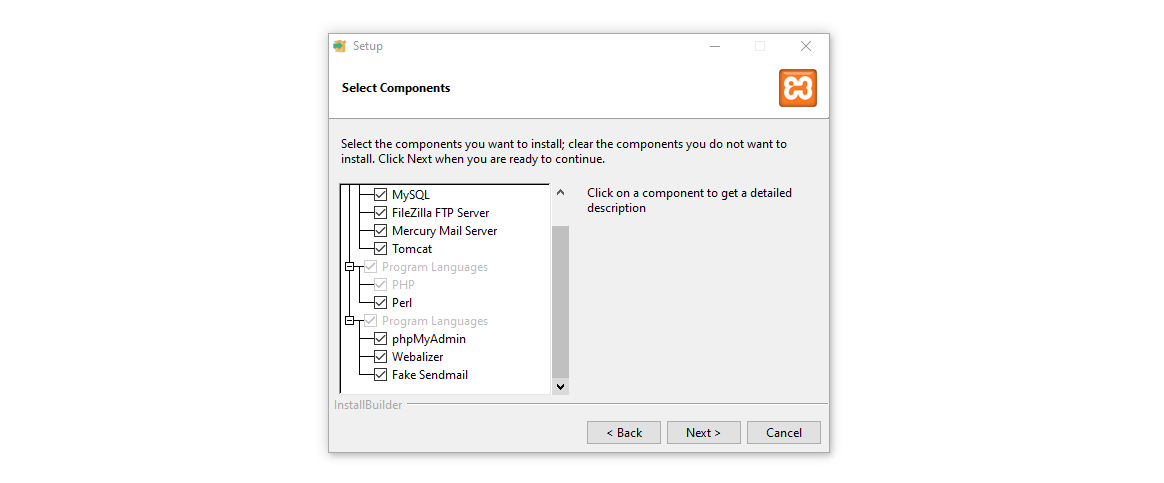The image size is (1164, 483).
Task: Click the component list scrollbar thumb
Action: (x=560, y=302)
